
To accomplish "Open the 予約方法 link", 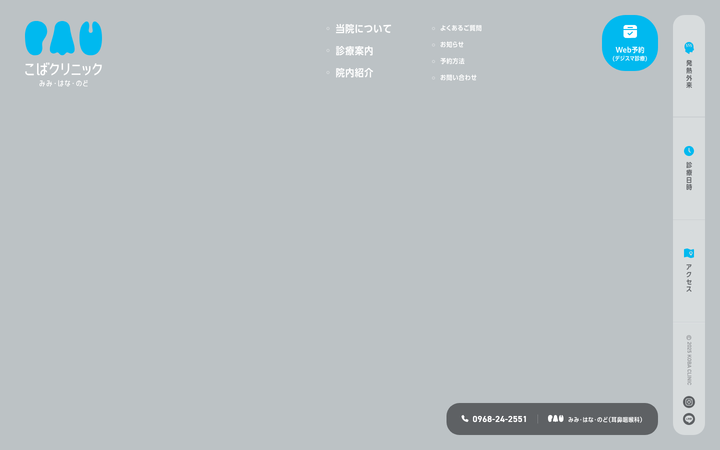I will (452, 61).
